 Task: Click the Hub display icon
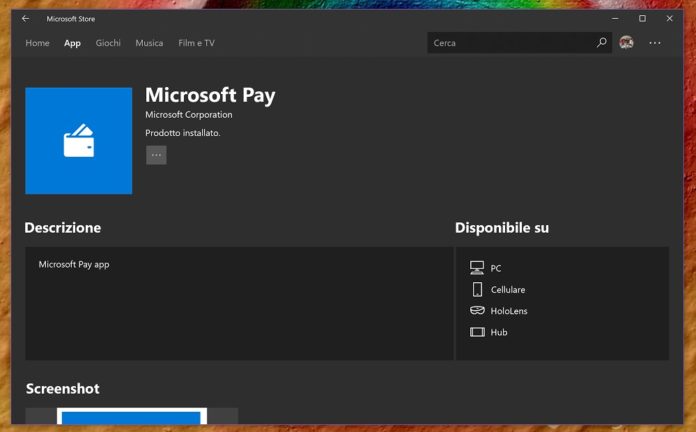477,332
